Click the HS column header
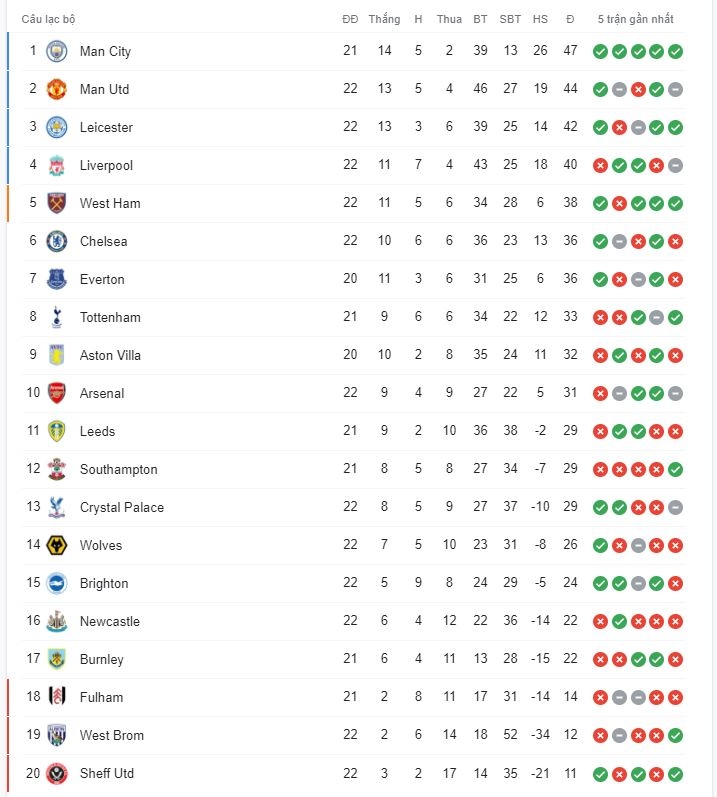Viewport: 717px width, 797px height. point(540,19)
